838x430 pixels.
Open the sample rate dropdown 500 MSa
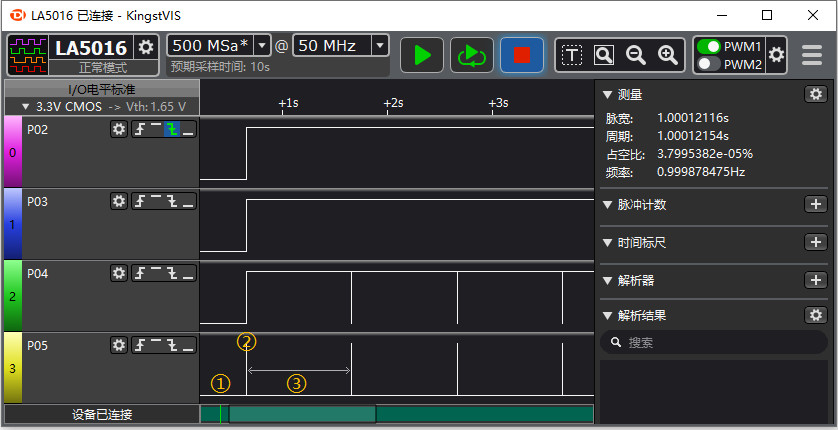coord(263,45)
